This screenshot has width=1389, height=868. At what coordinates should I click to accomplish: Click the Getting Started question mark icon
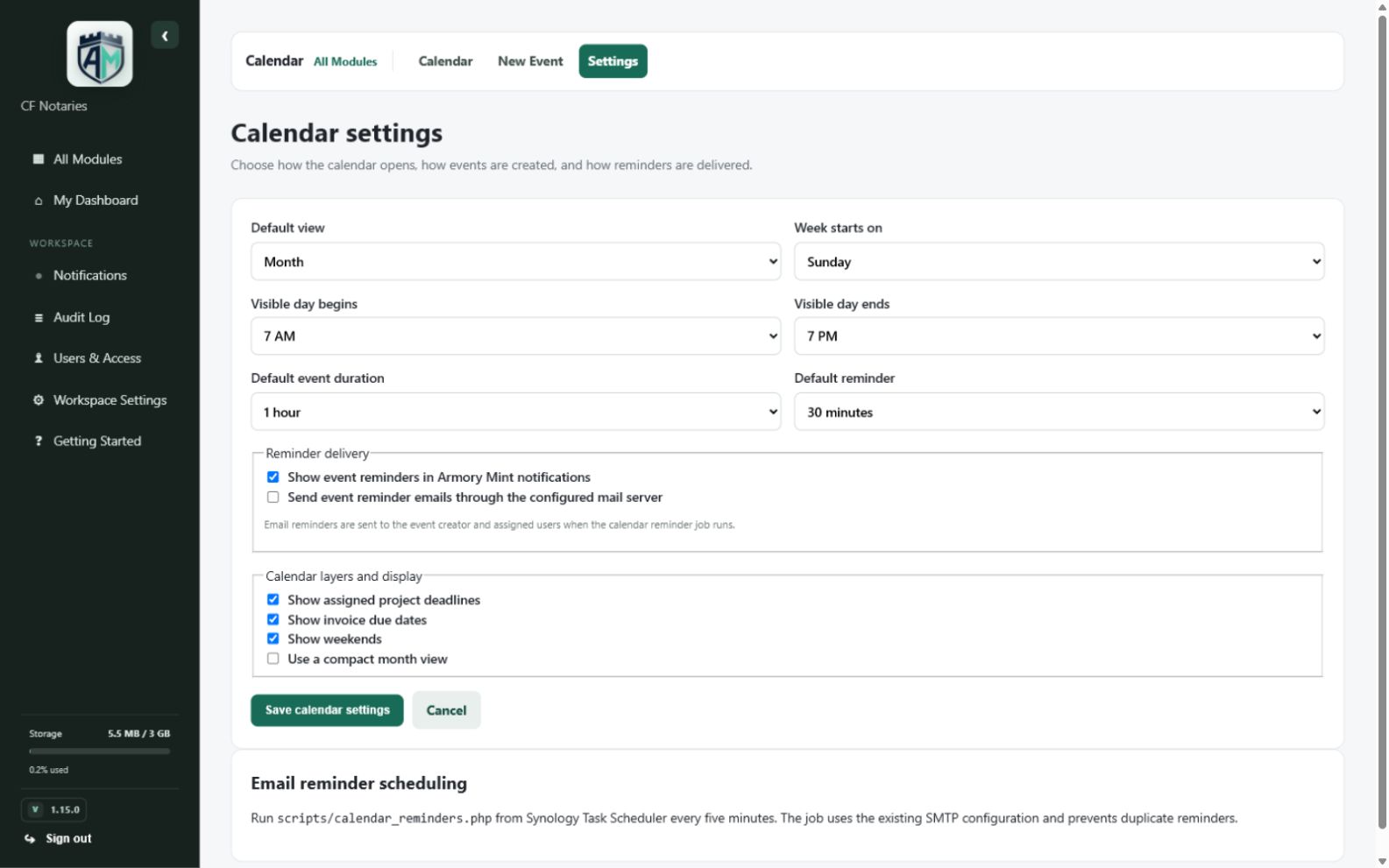(39, 441)
